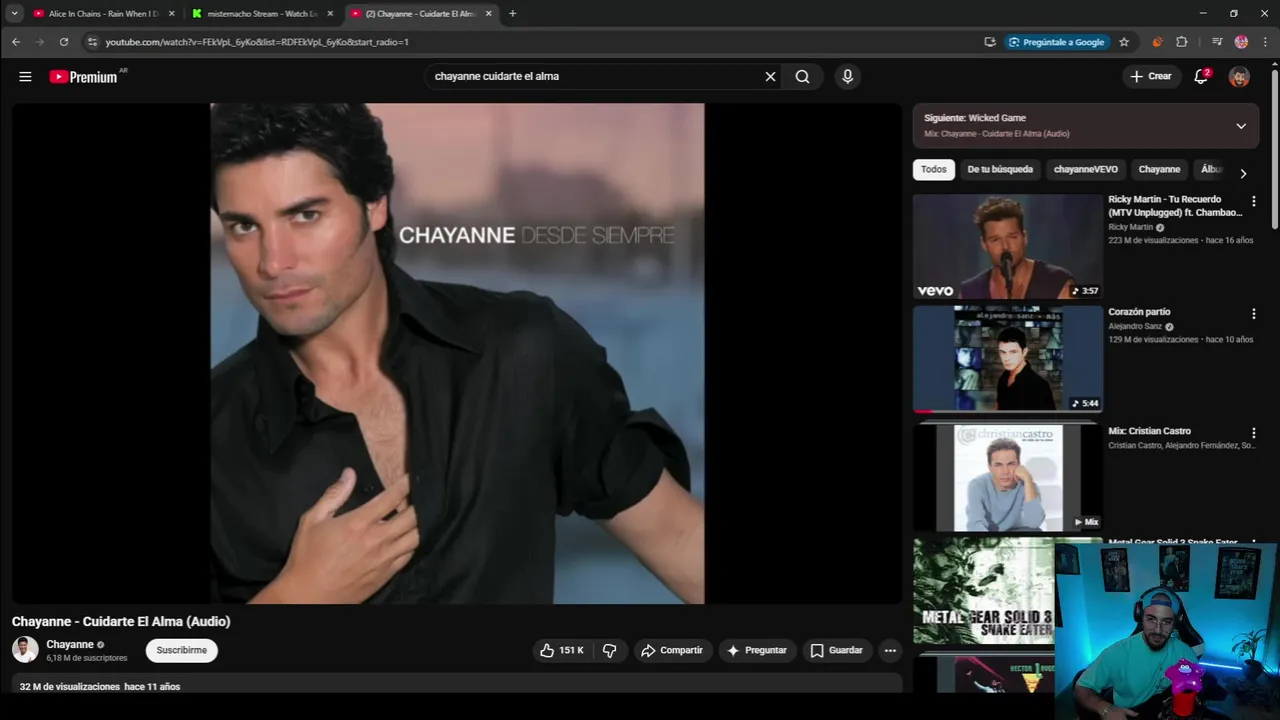Open the tab search dropdown
This screenshot has height=720, width=1280.
coord(14,14)
